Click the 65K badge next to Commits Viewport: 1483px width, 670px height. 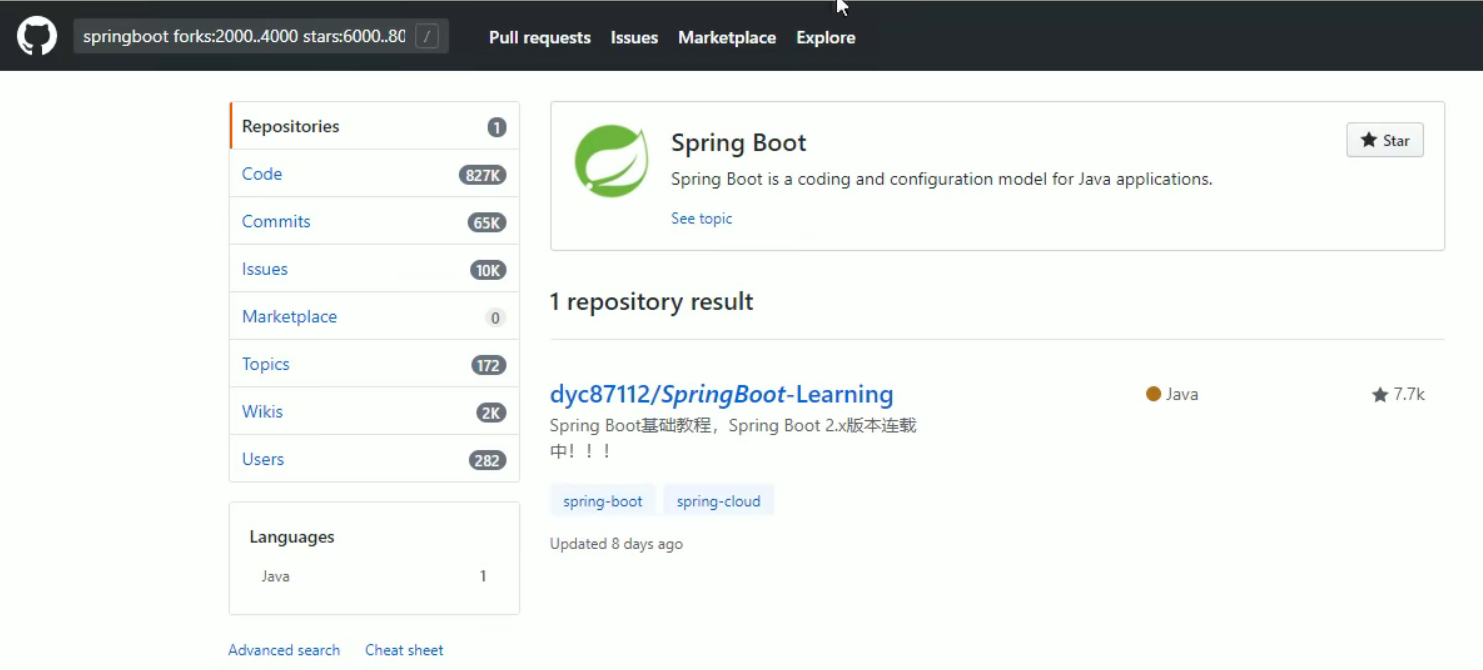click(x=487, y=222)
